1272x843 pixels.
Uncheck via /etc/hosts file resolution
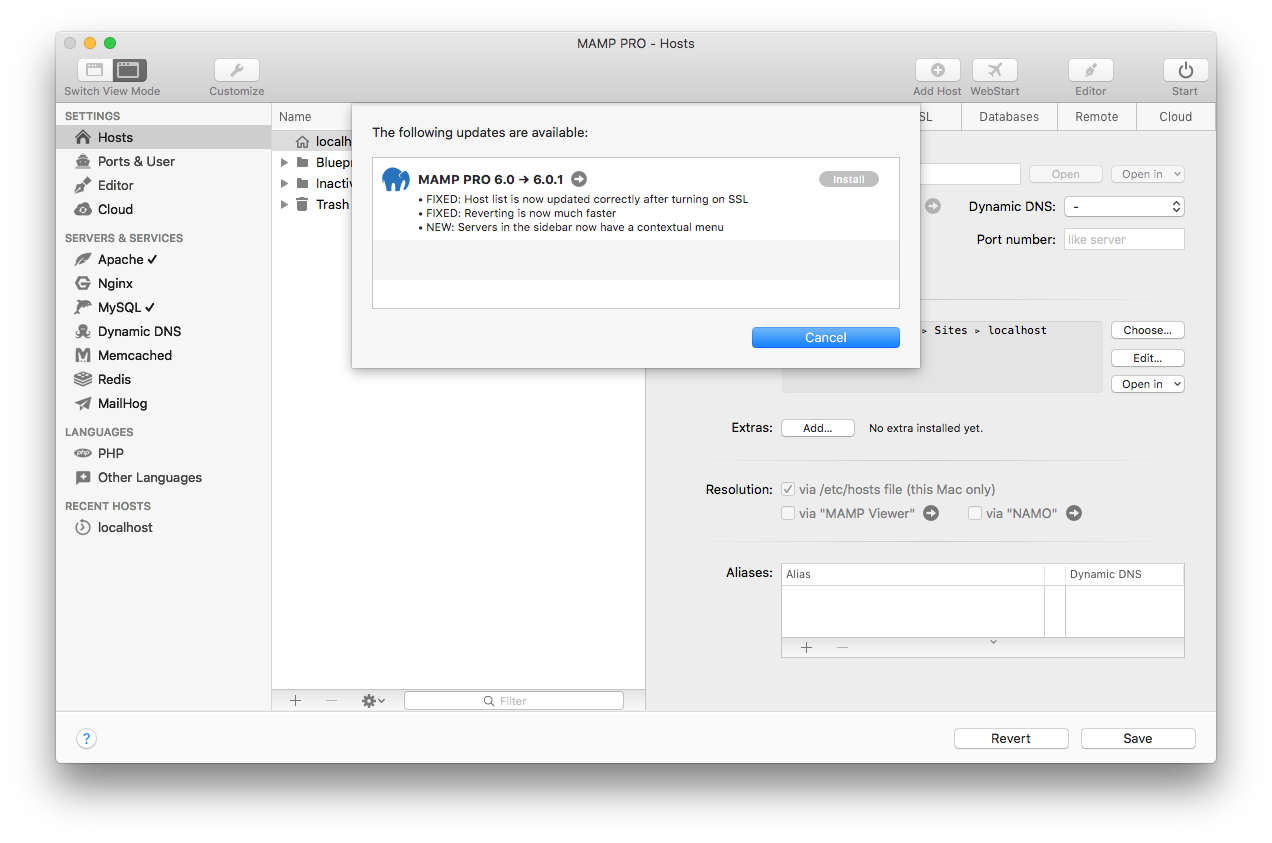[x=787, y=489]
